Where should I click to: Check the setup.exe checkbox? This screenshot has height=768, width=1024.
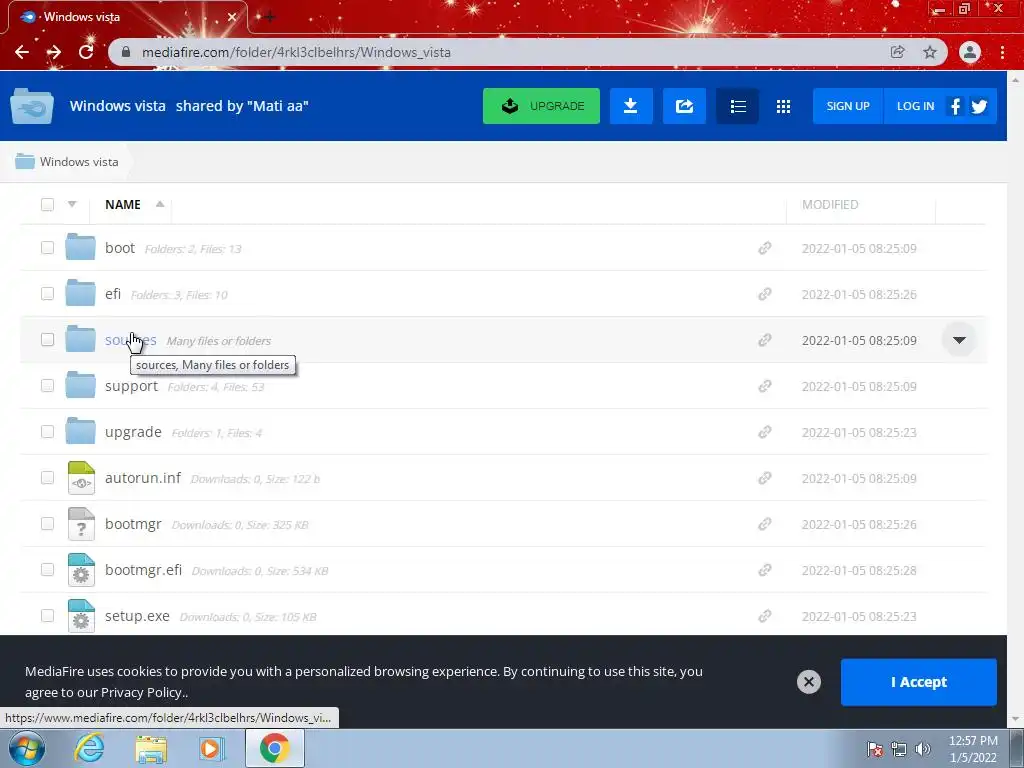[x=47, y=615]
